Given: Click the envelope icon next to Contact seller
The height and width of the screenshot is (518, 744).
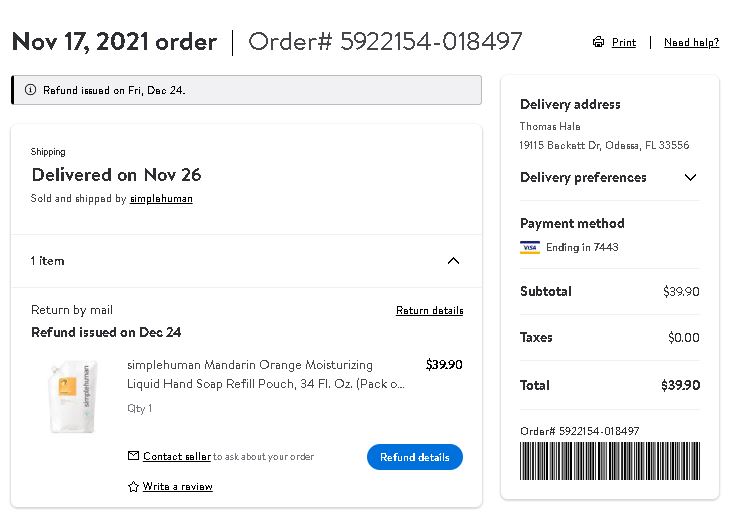Looking at the screenshot, I should pos(133,456).
